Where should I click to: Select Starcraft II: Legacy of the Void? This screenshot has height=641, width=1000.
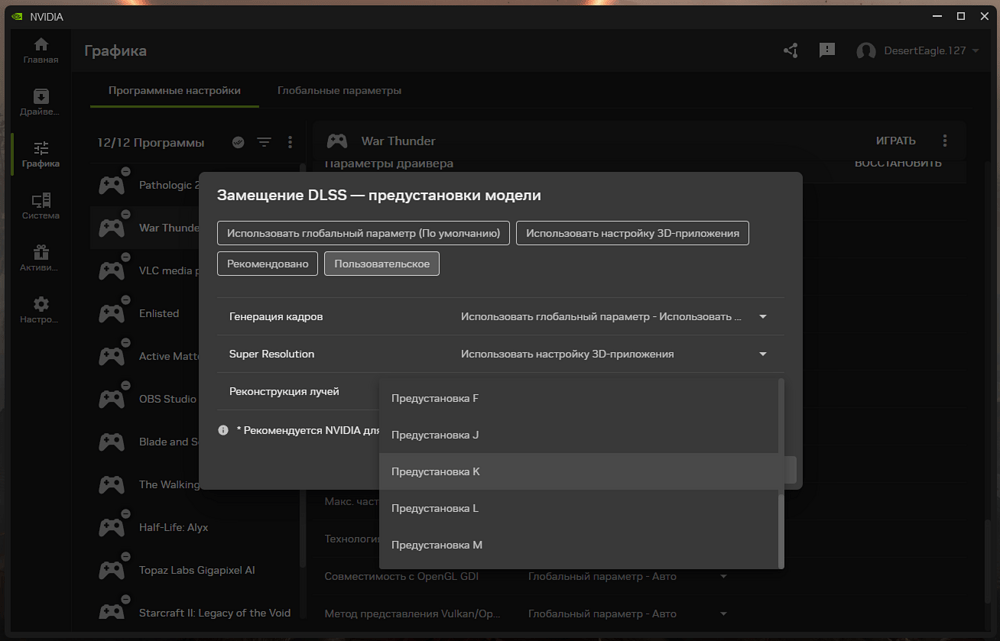[214, 613]
